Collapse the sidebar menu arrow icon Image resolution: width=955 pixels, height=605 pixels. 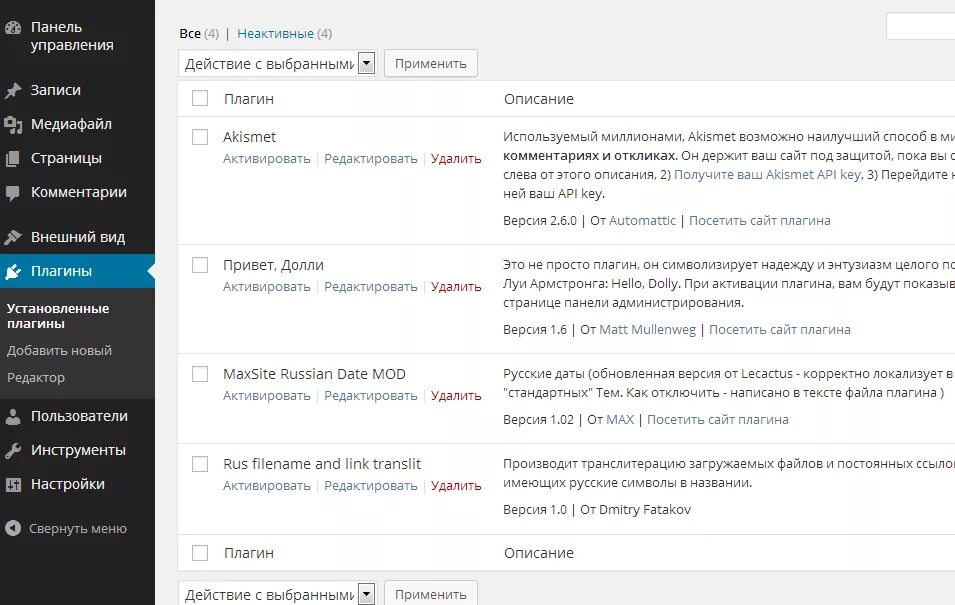click(13, 529)
